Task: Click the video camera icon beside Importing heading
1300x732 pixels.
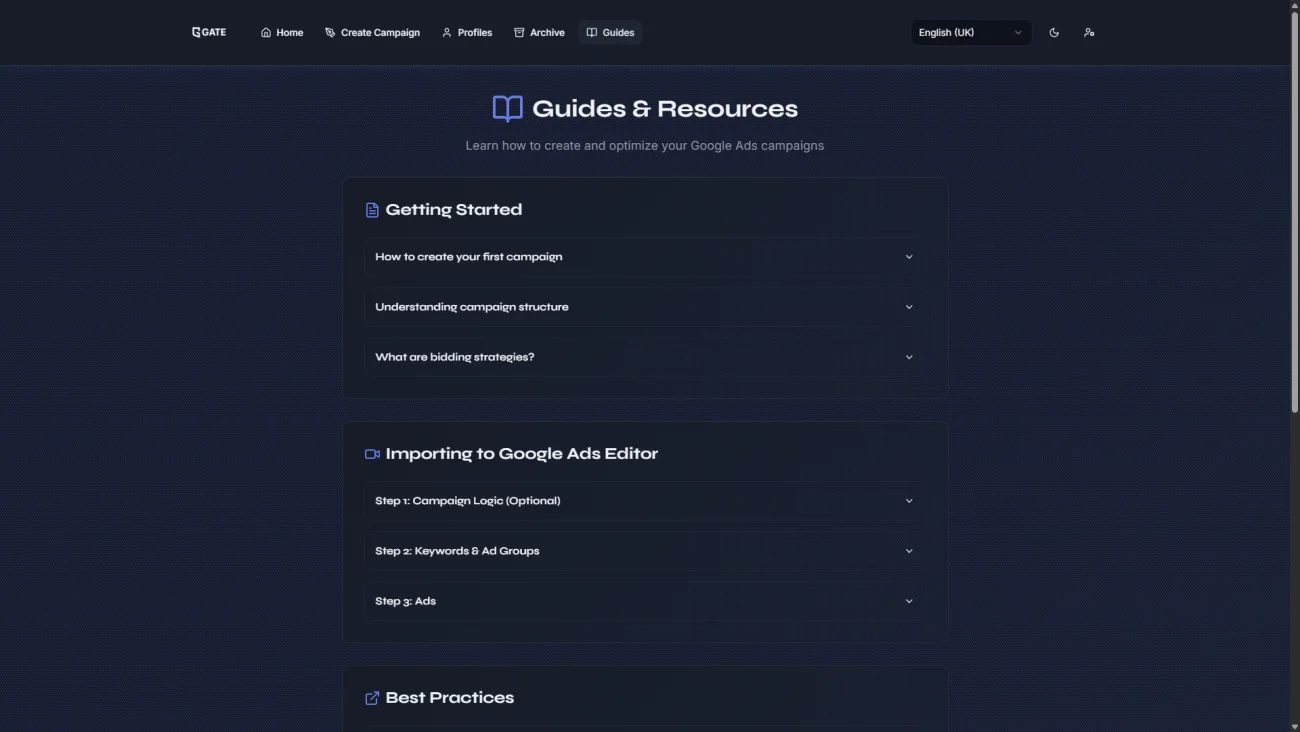Action: tap(372, 454)
